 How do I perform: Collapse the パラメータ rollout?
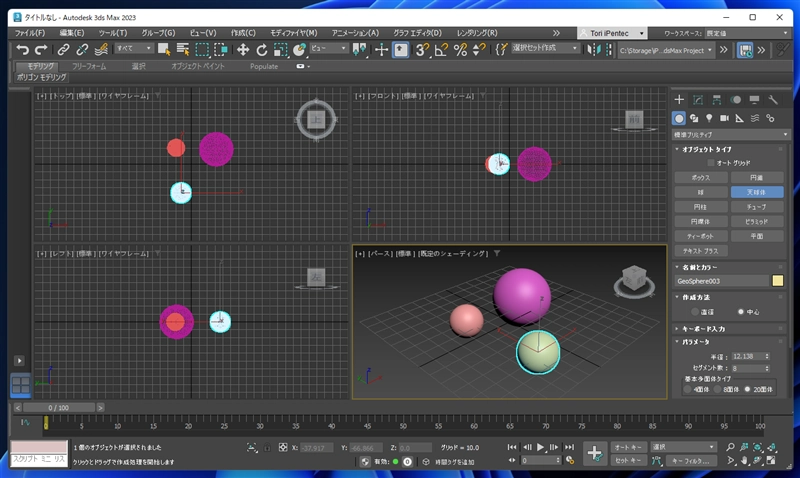pos(696,342)
